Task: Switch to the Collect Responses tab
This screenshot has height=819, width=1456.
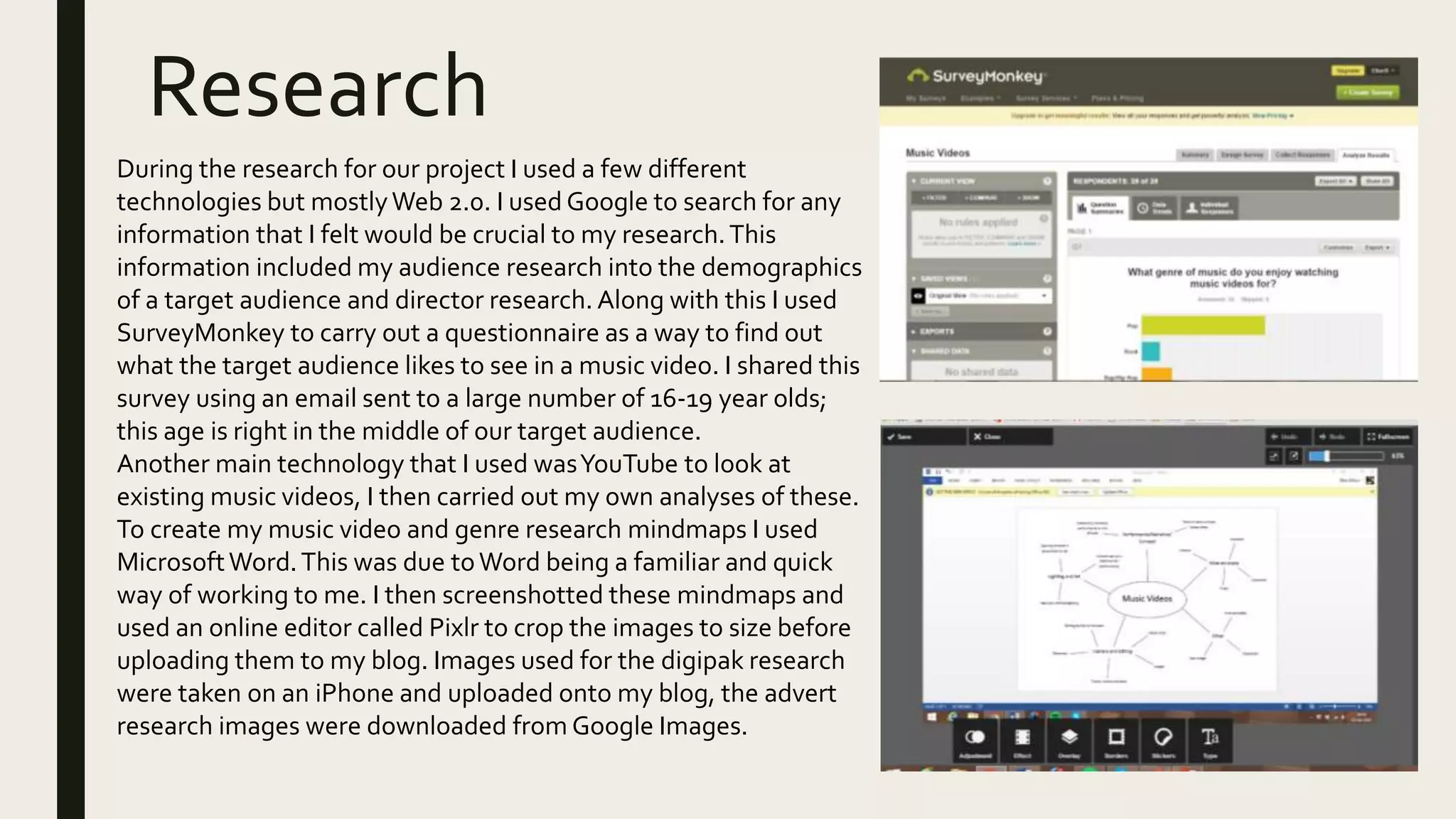Action: pos(1302,154)
